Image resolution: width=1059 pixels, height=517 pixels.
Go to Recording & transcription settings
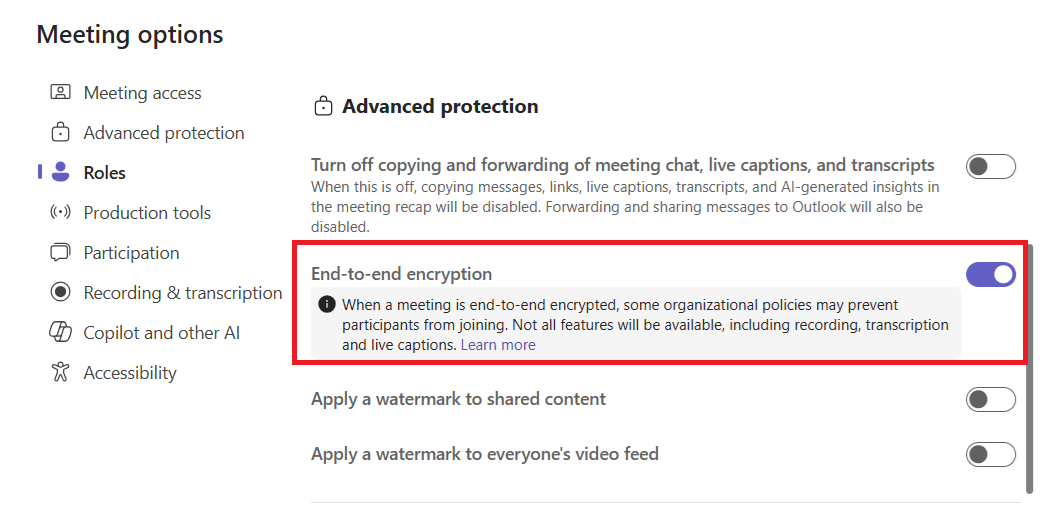(x=182, y=293)
